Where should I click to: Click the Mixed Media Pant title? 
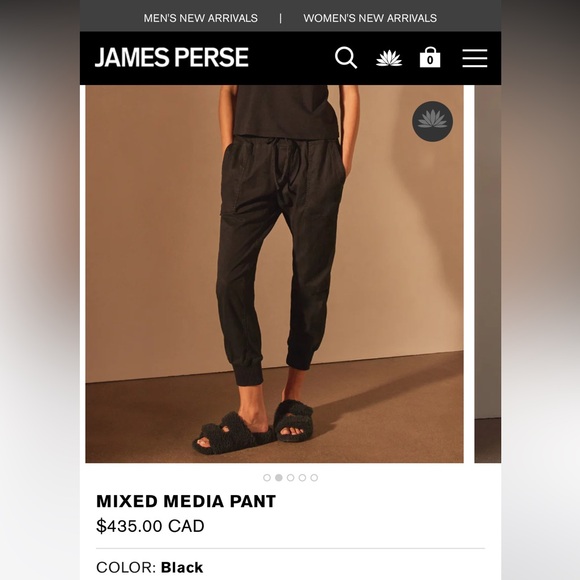186,501
